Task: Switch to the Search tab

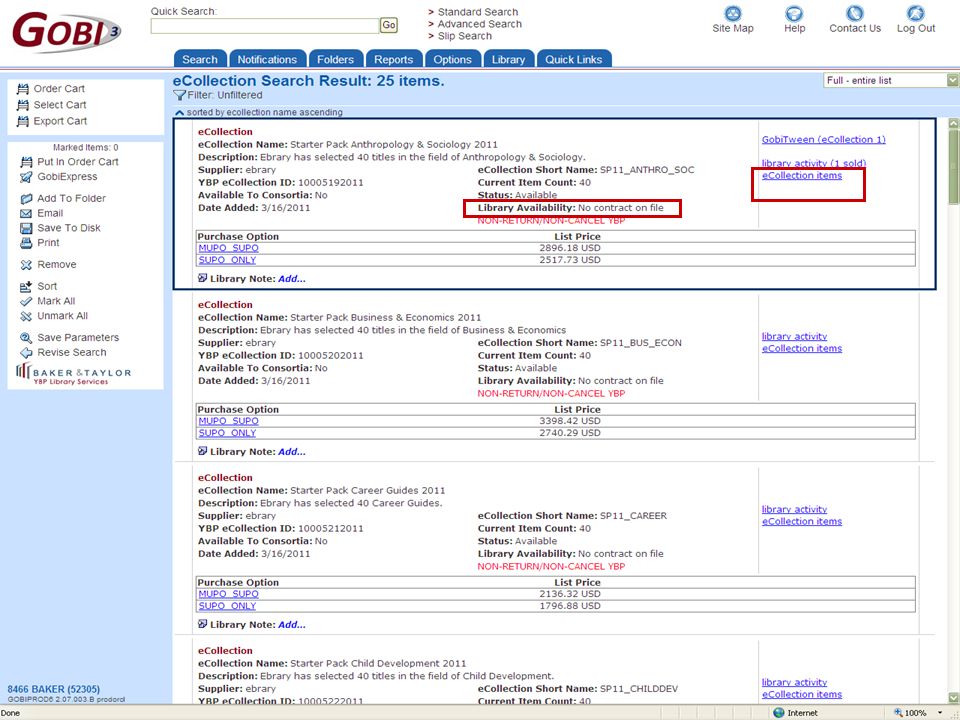Action: 200,59
